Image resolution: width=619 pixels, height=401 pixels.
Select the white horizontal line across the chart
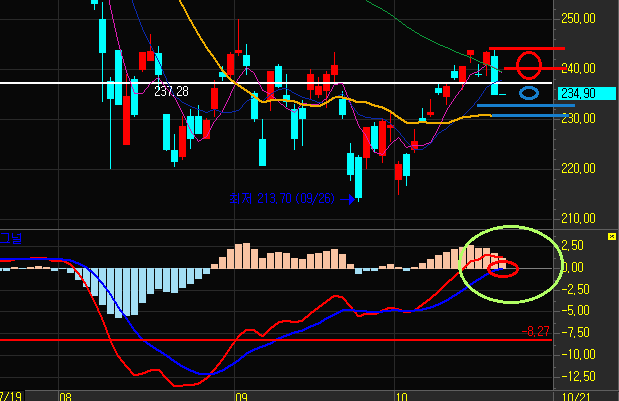click(x=300, y=82)
